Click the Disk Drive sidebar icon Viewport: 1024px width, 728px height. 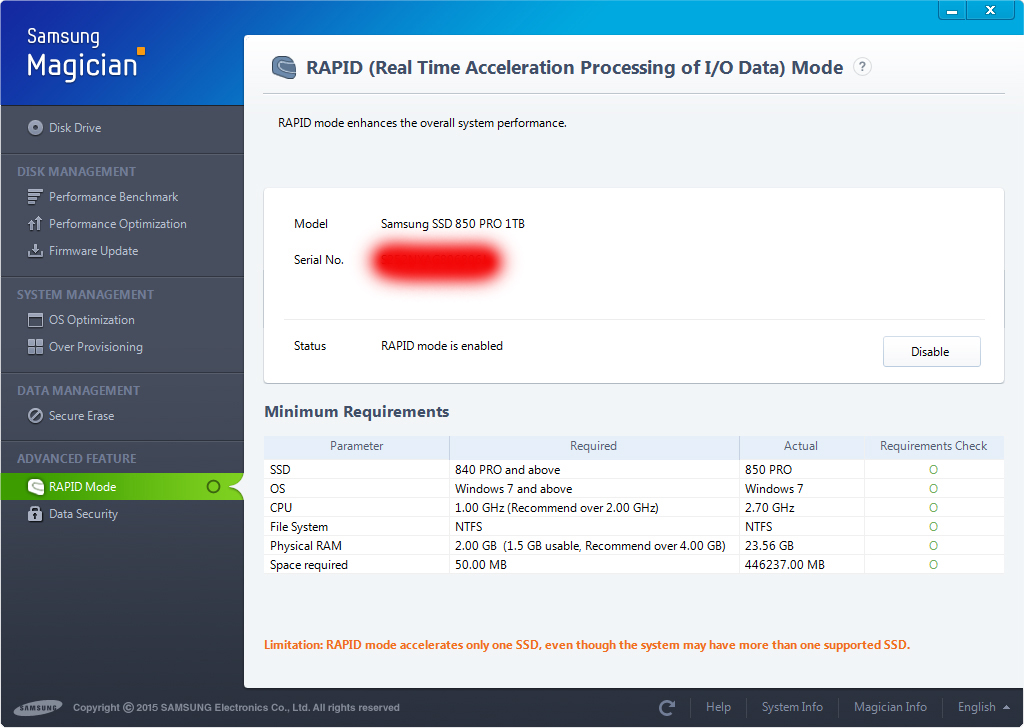coord(36,128)
